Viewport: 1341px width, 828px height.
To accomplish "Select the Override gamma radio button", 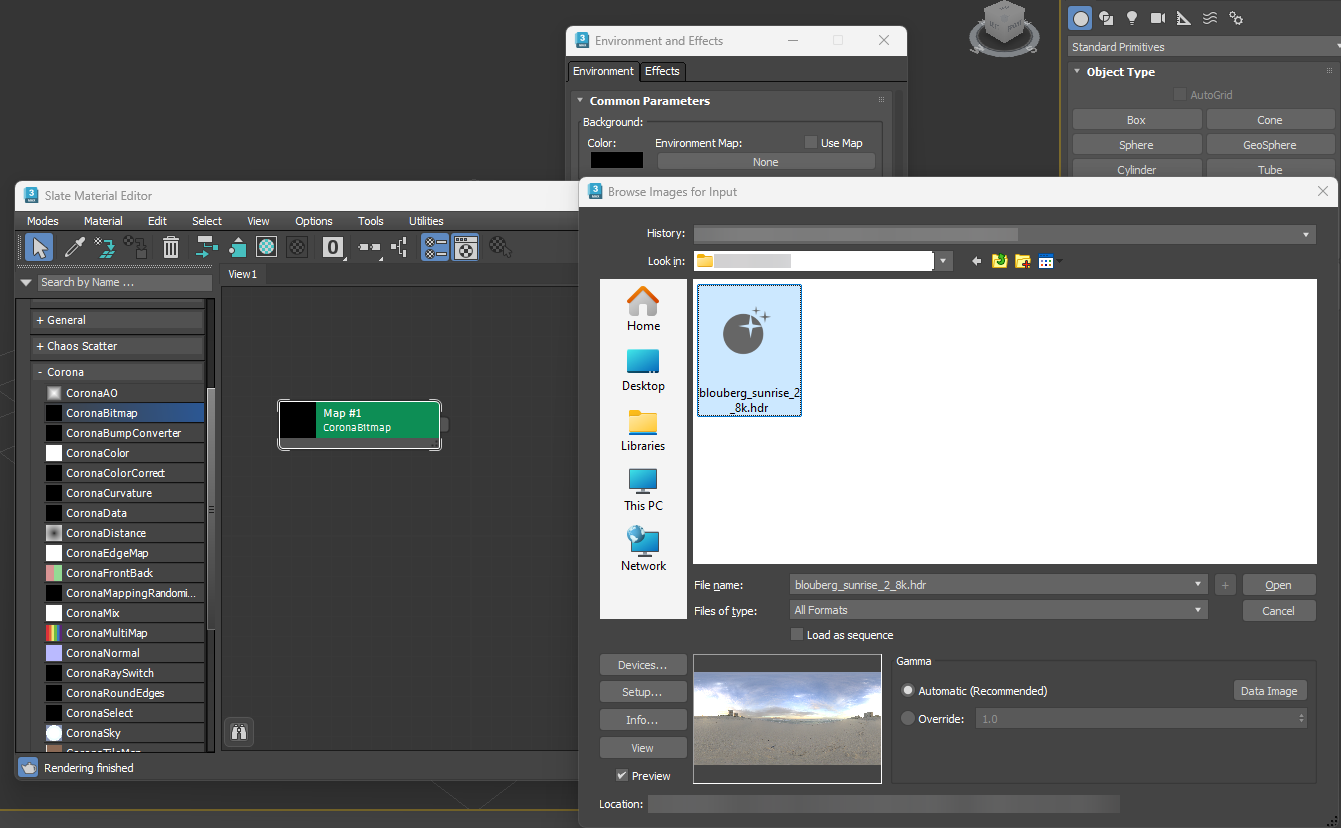I will [908, 718].
